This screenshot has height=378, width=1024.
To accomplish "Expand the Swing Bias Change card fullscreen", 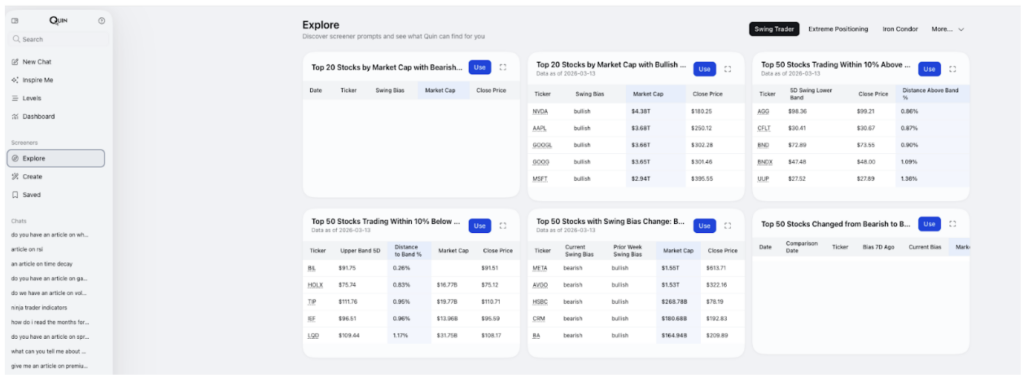I will [728, 226].
